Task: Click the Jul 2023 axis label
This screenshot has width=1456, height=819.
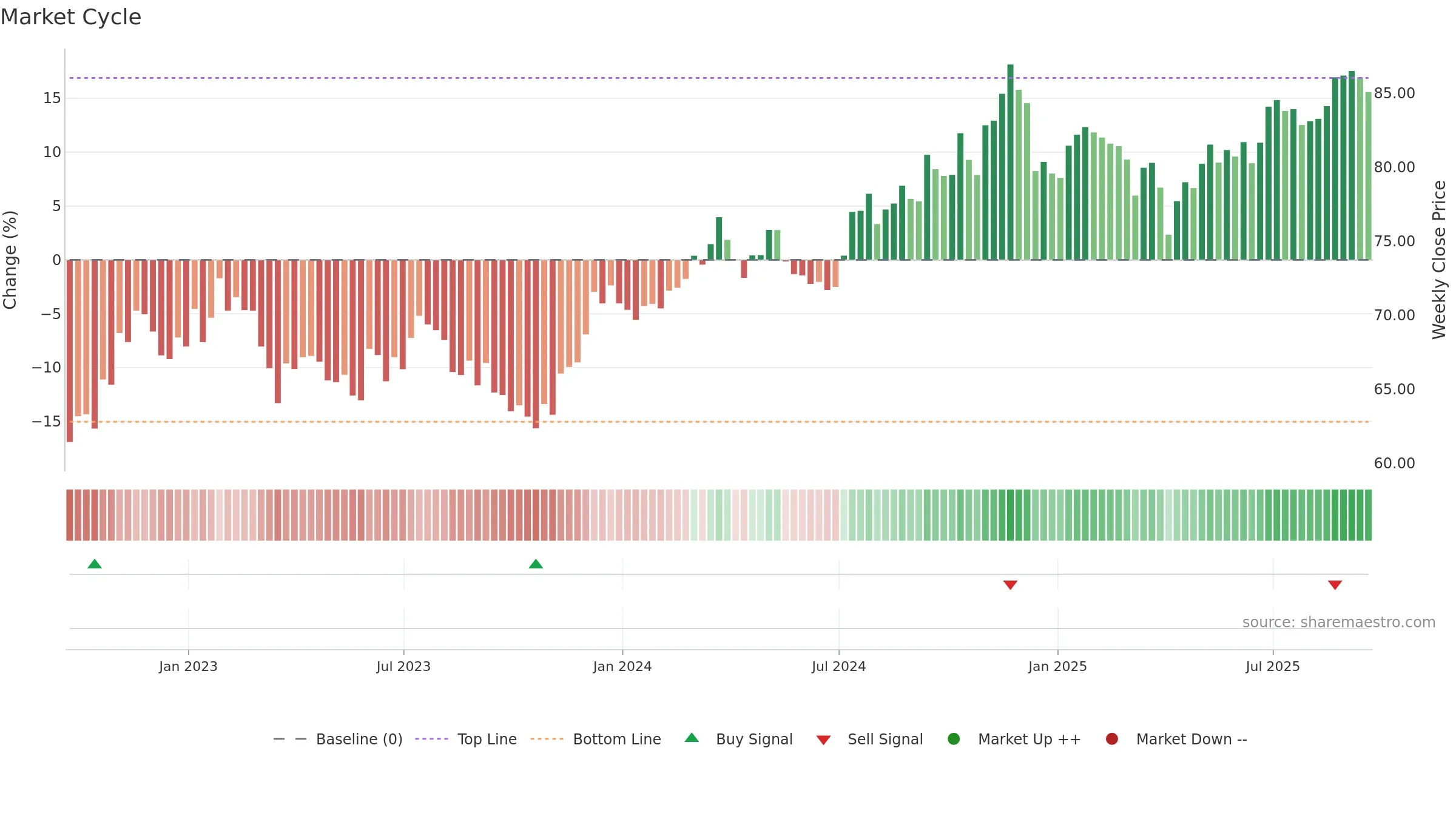Action: [403, 666]
